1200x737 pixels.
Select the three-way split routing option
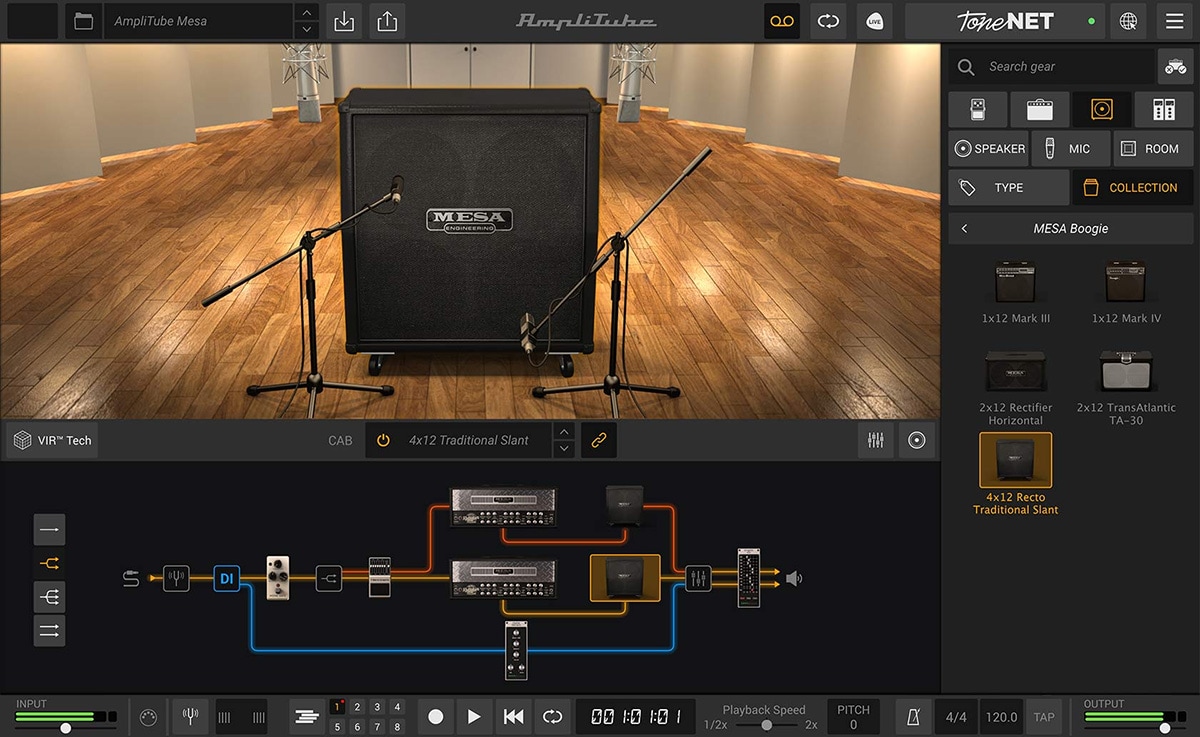click(49, 597)
